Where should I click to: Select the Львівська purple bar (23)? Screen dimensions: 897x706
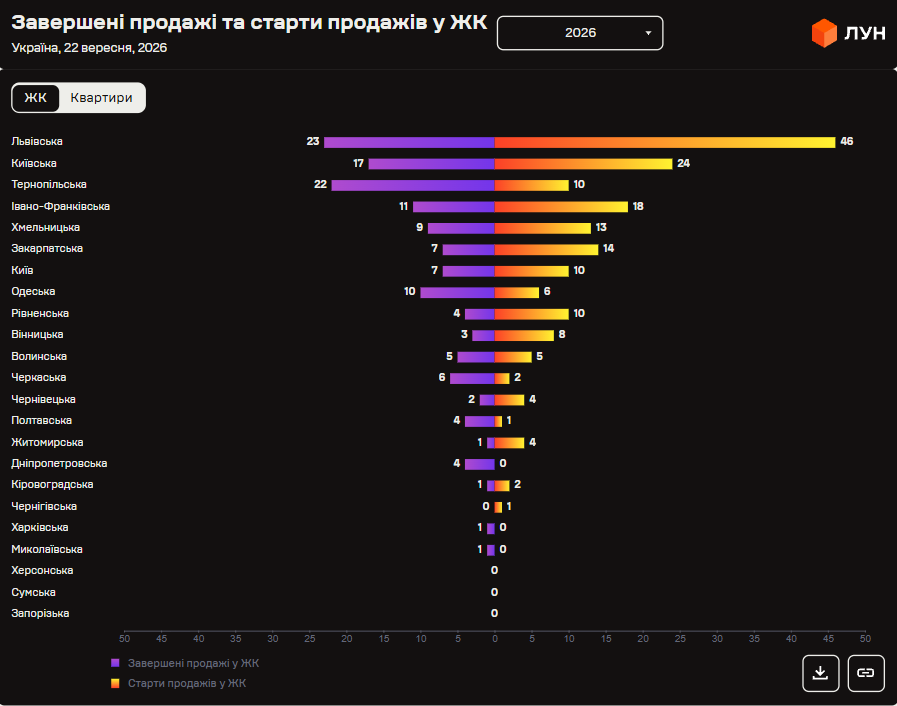[x=409, y=142]
